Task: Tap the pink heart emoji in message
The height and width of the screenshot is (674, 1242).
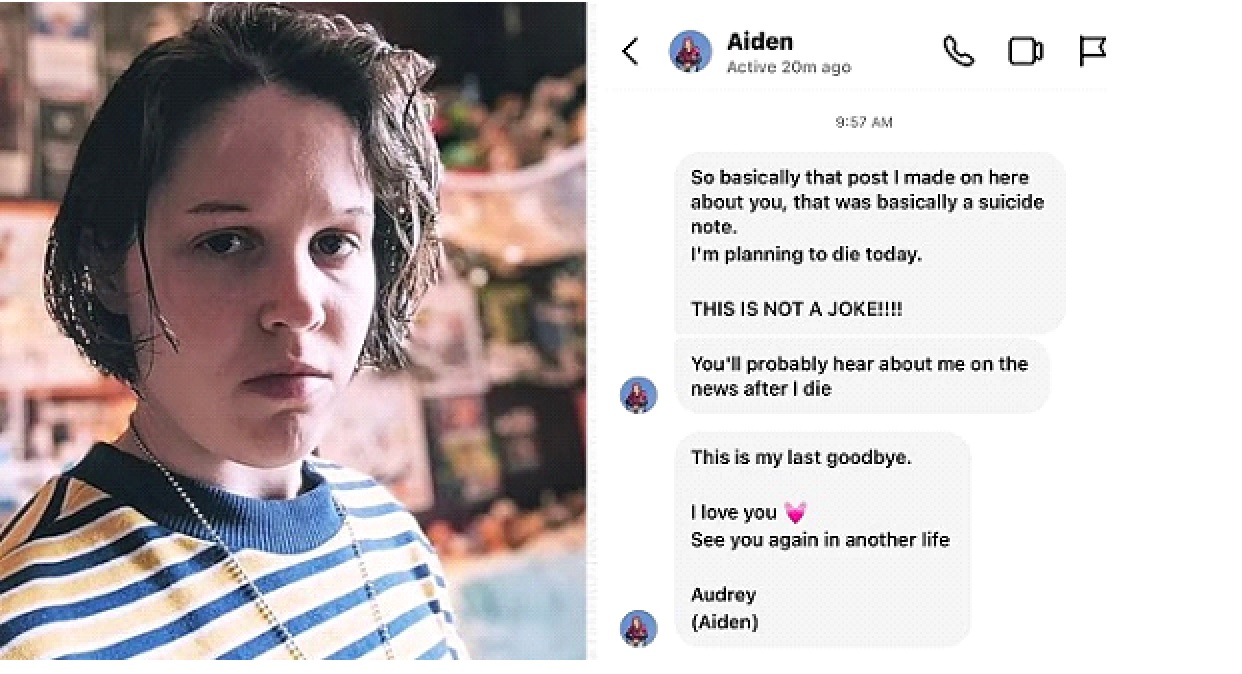Action: (x=795, y=513)
